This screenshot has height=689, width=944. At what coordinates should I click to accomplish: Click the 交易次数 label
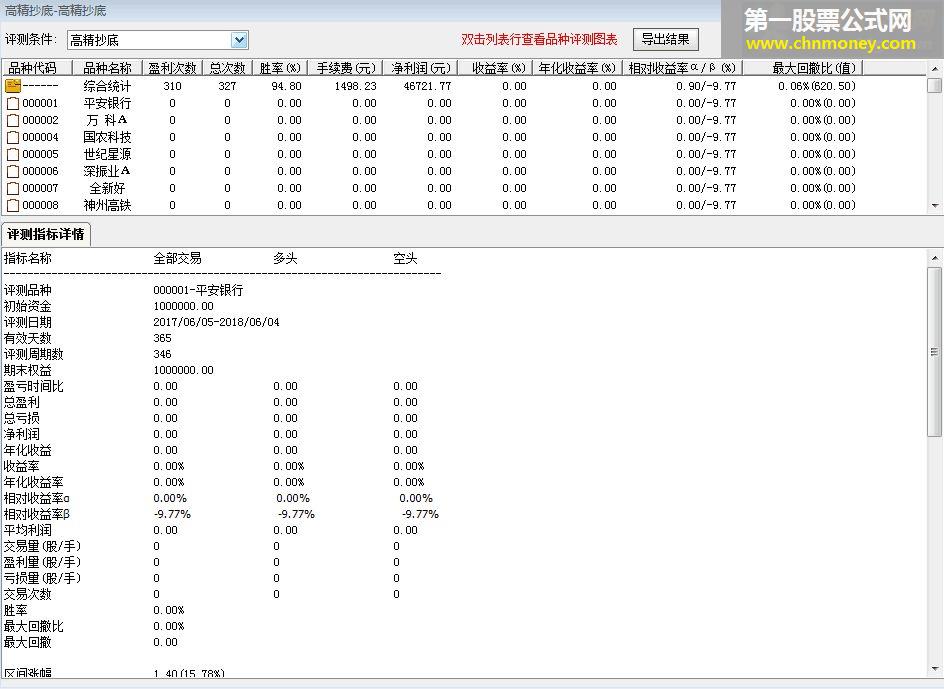tap(28, 594)
